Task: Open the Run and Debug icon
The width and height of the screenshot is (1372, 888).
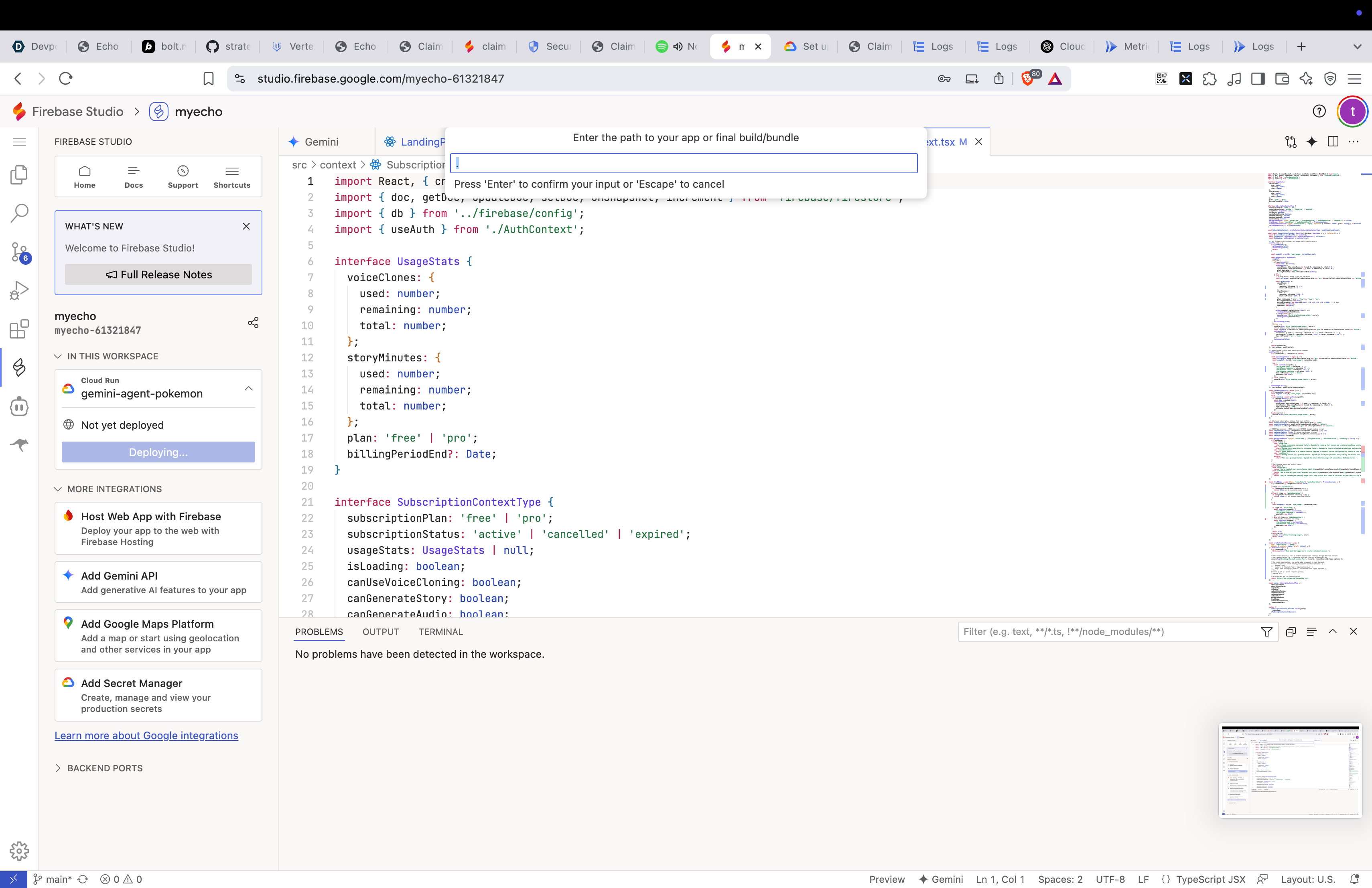Action: [x=19, y=290]
